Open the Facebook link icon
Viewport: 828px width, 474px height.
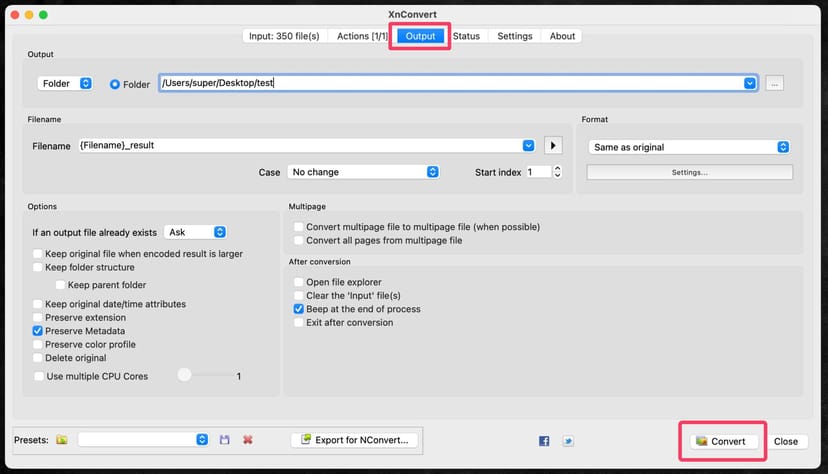[x=544, y=441]
